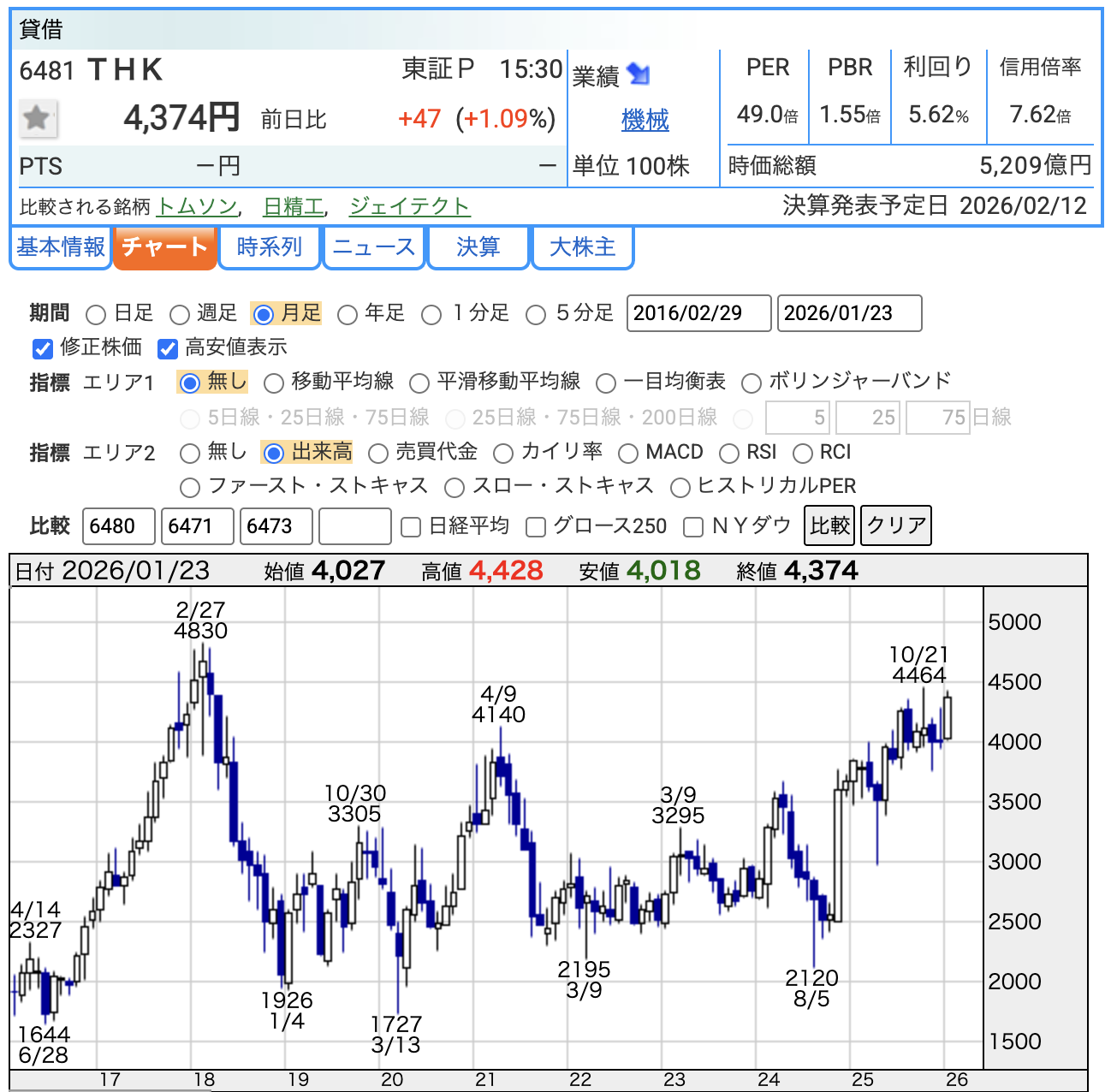Choose the 移動平均線 indicator
Screen dimensions: 1111x1092
(274, 383)
